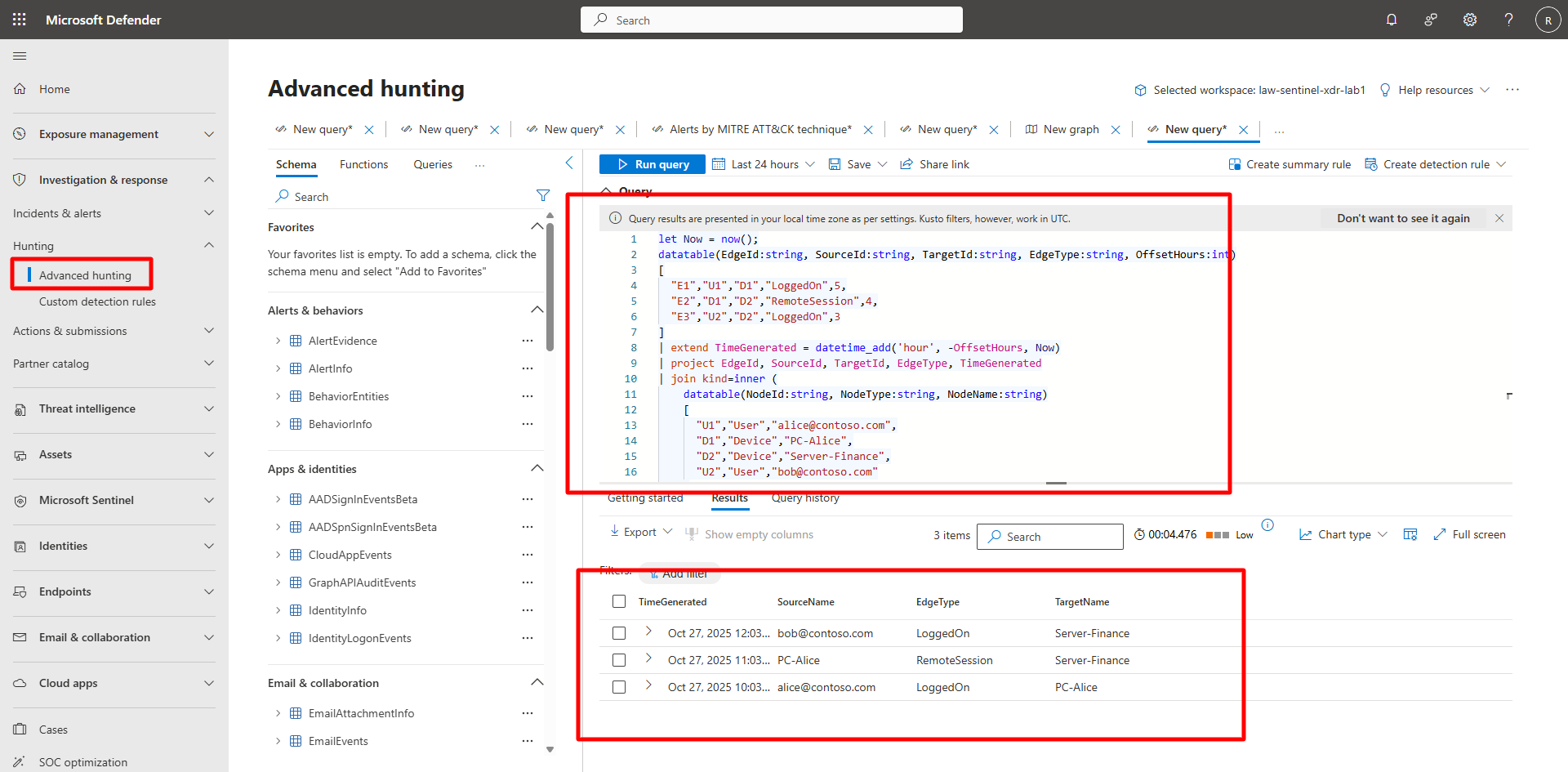Image resolution: width=1568 pixels, height=772 pixels.
Task: Focus the results Search field
Action: tap(1049, 537)
